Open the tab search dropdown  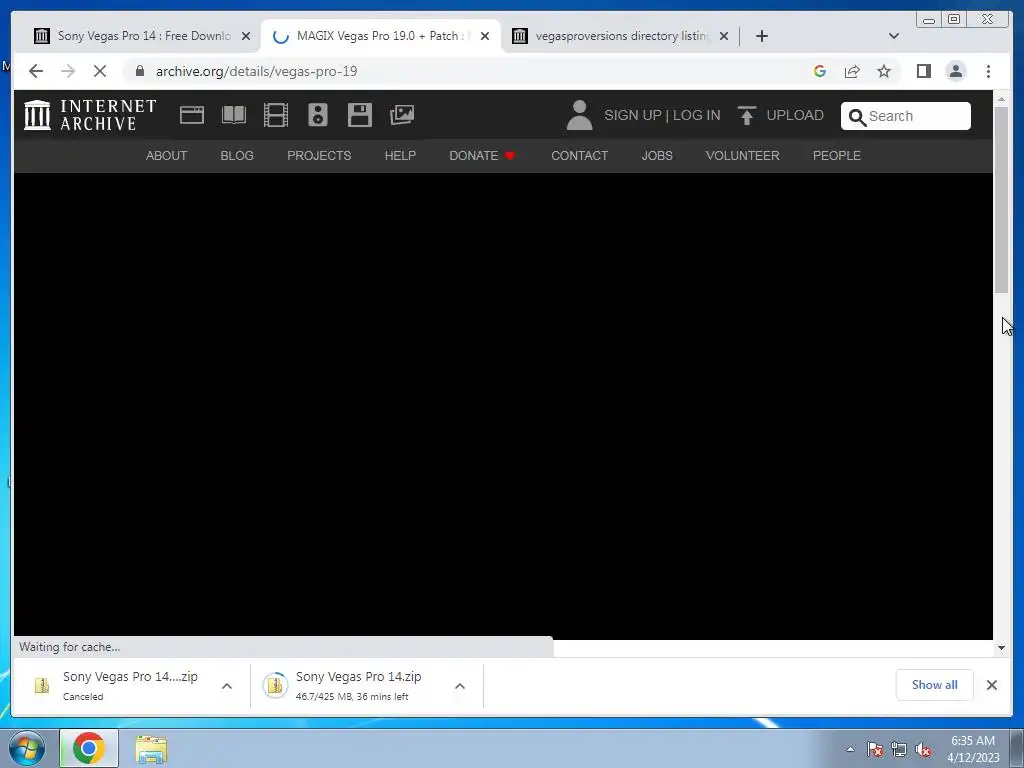tap(894, 36)
